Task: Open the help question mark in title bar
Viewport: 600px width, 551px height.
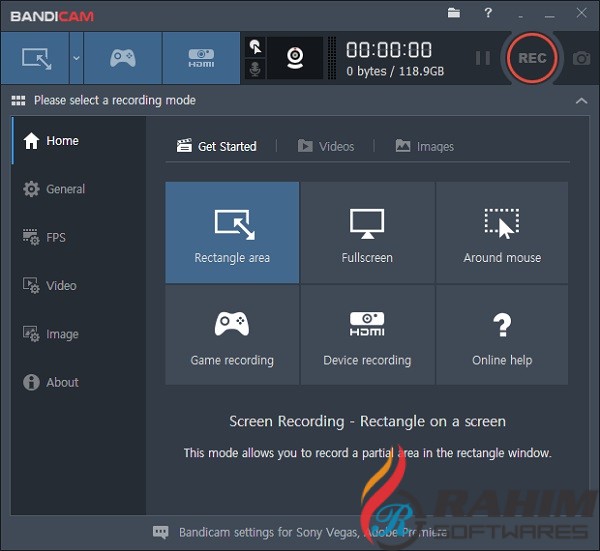Action: [488, 13]
